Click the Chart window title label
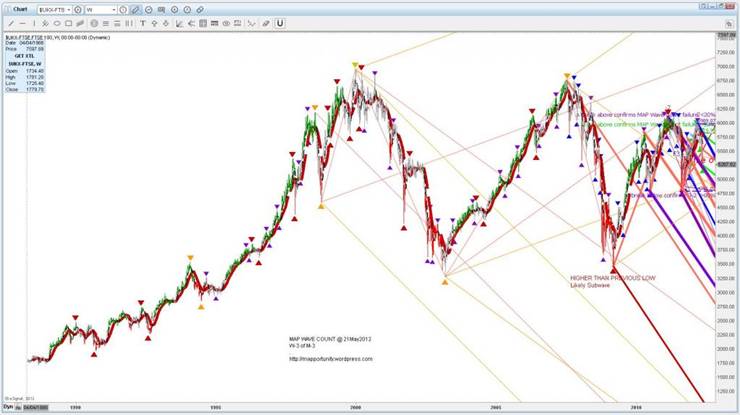 [x=20, y=9]
